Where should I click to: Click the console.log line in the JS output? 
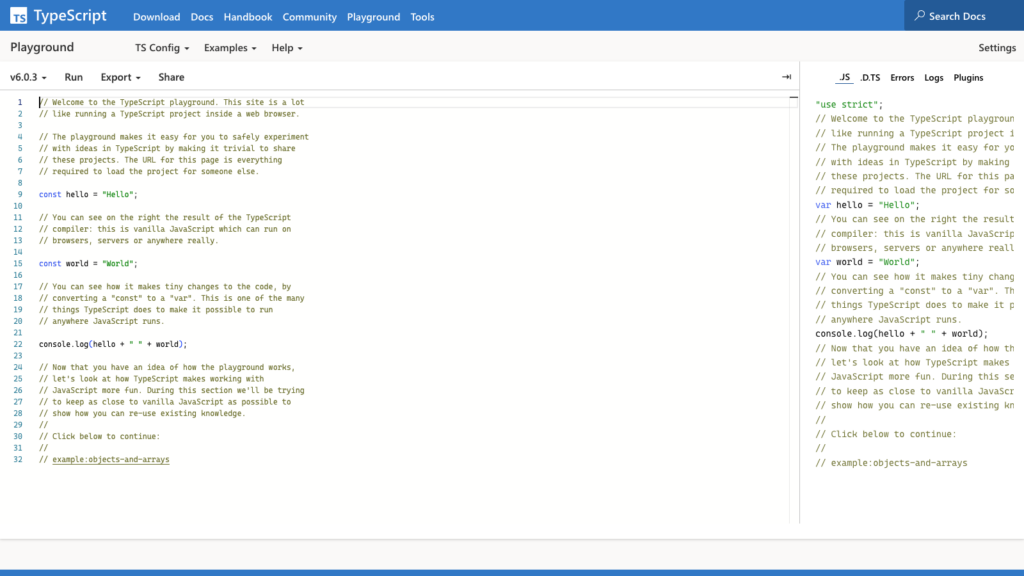[x=901, y=334]
